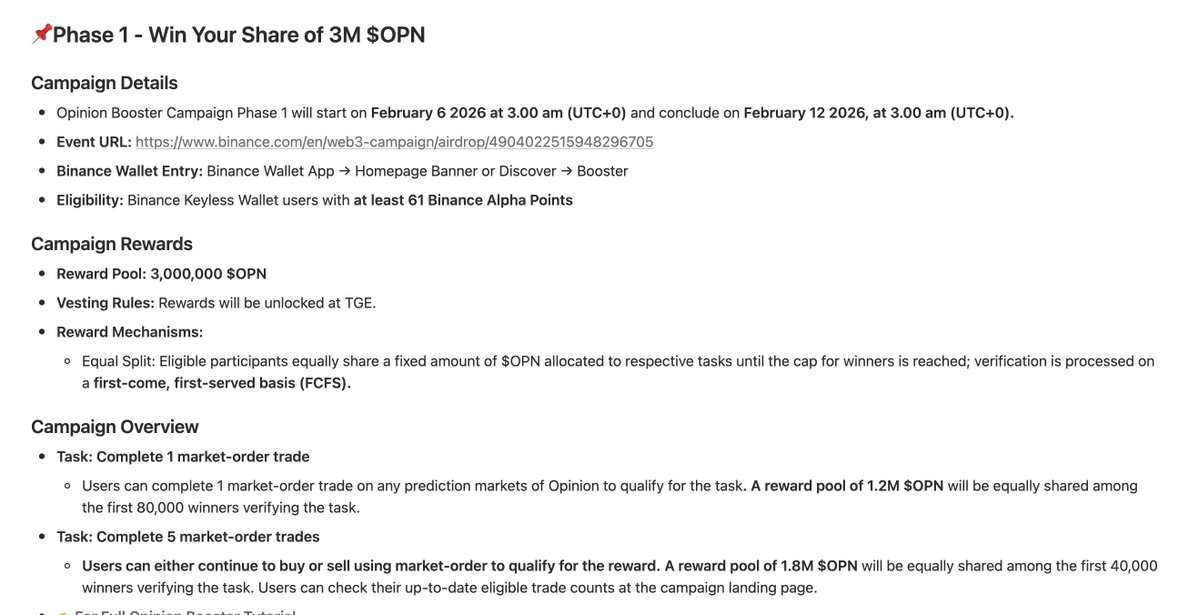The width and height of the screenshot is (1199, 615).
Task: Click "at least 61 Binance Alpha Points" text
Action: [x=463, y=200]
